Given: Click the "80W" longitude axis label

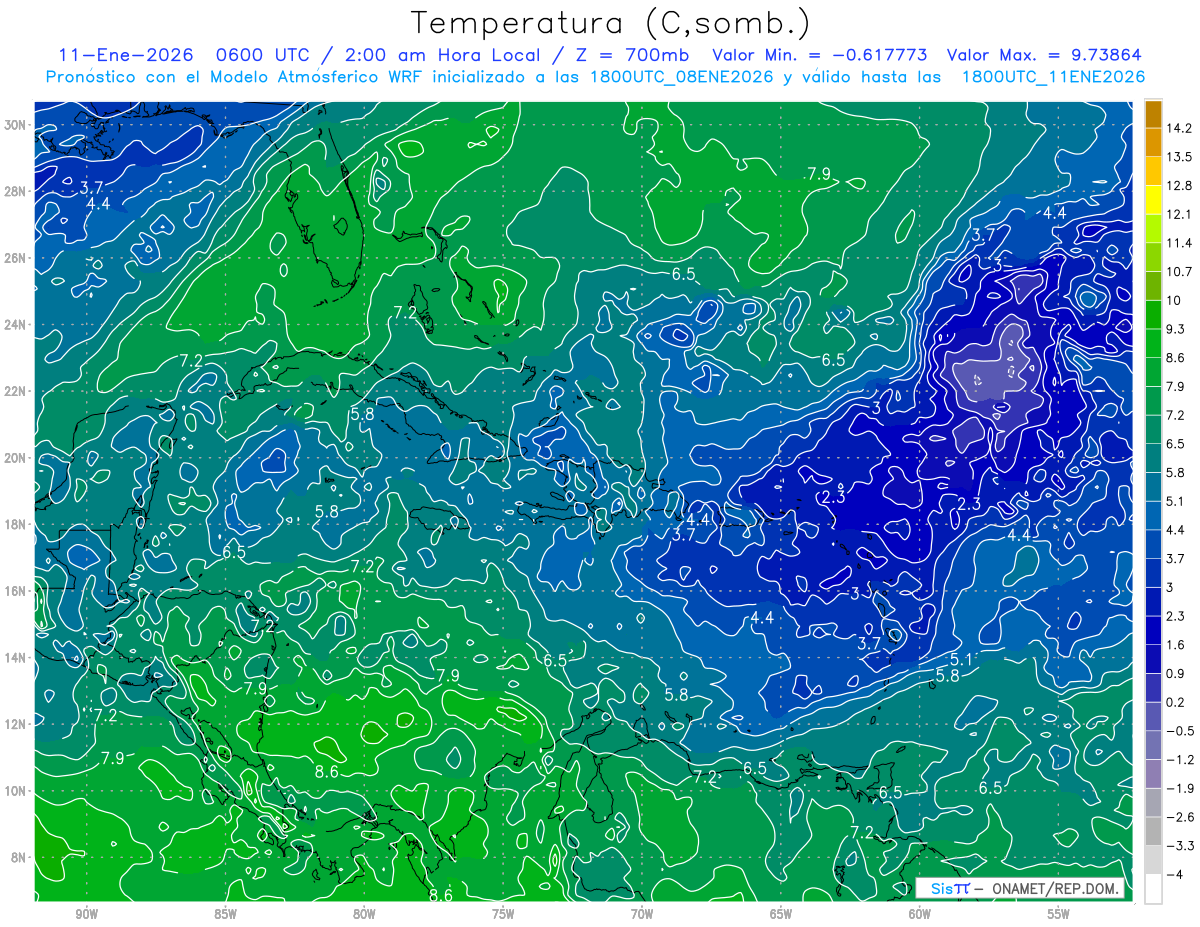Looking at the screenshot, I should [364, 915].
